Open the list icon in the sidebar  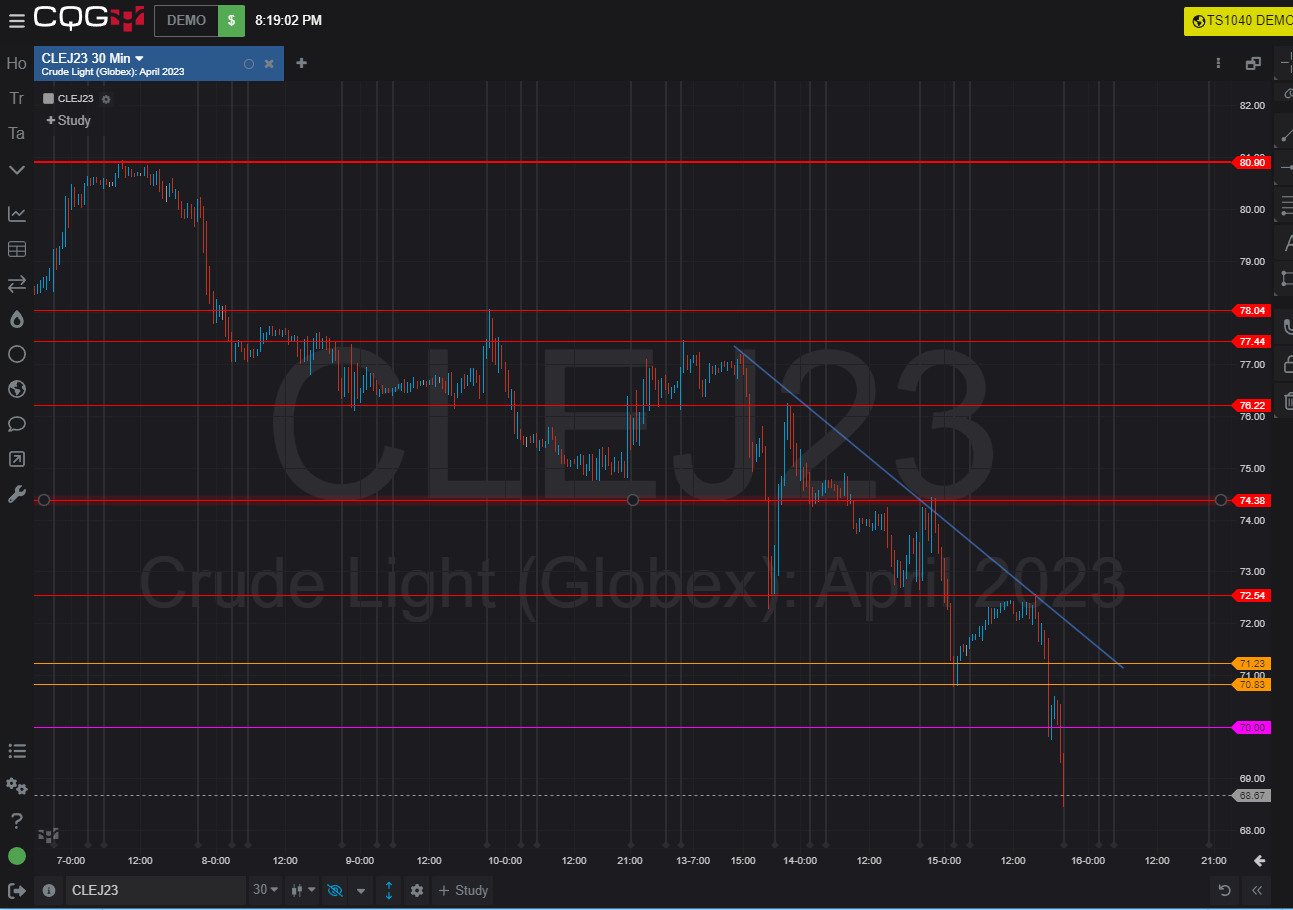point(16,751)
